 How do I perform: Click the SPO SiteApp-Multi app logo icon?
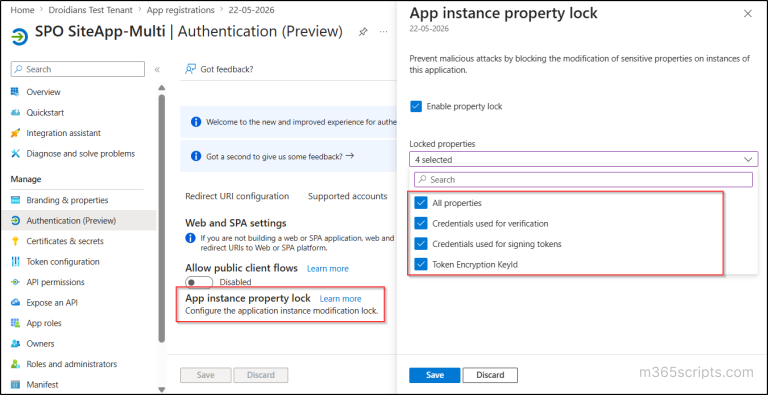click(x=20, y=36)
